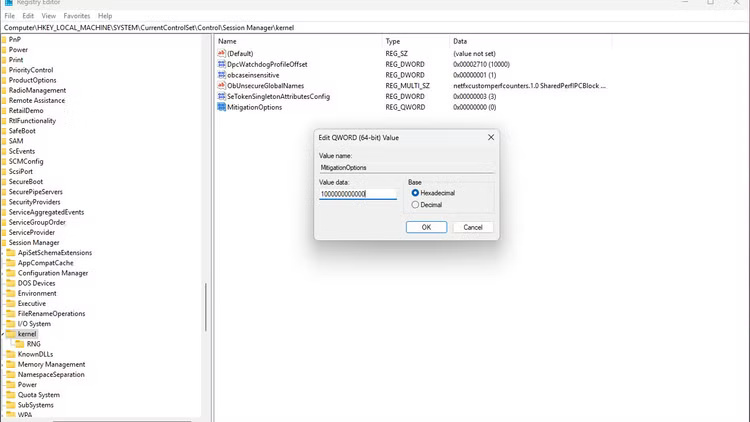The width and height of the screenshot is (750, 422).
Task: Click the tree pane vertical scrollbar
Action: click(206, 306)
